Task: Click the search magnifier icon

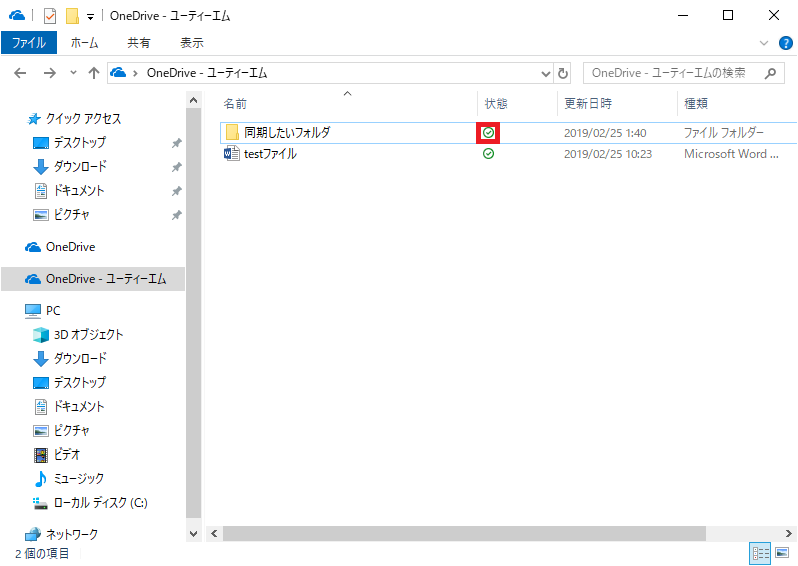Action: (771, 73)
